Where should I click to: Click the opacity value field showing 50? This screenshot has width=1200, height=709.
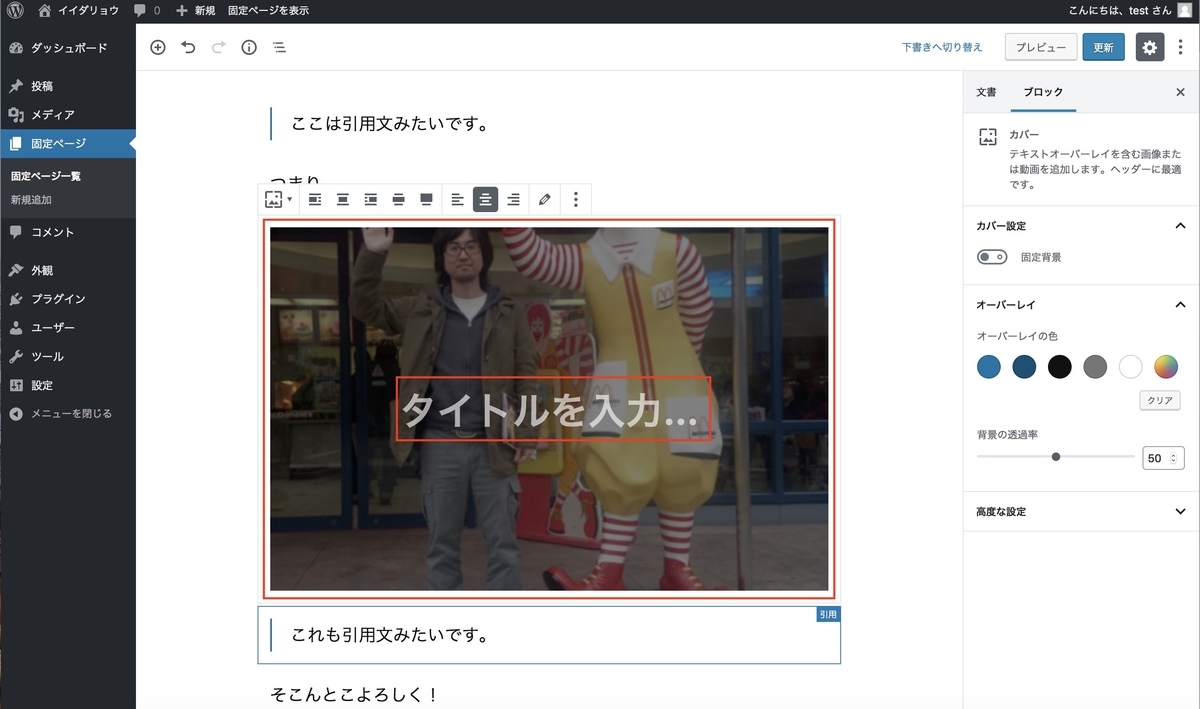click(1163, 458)
